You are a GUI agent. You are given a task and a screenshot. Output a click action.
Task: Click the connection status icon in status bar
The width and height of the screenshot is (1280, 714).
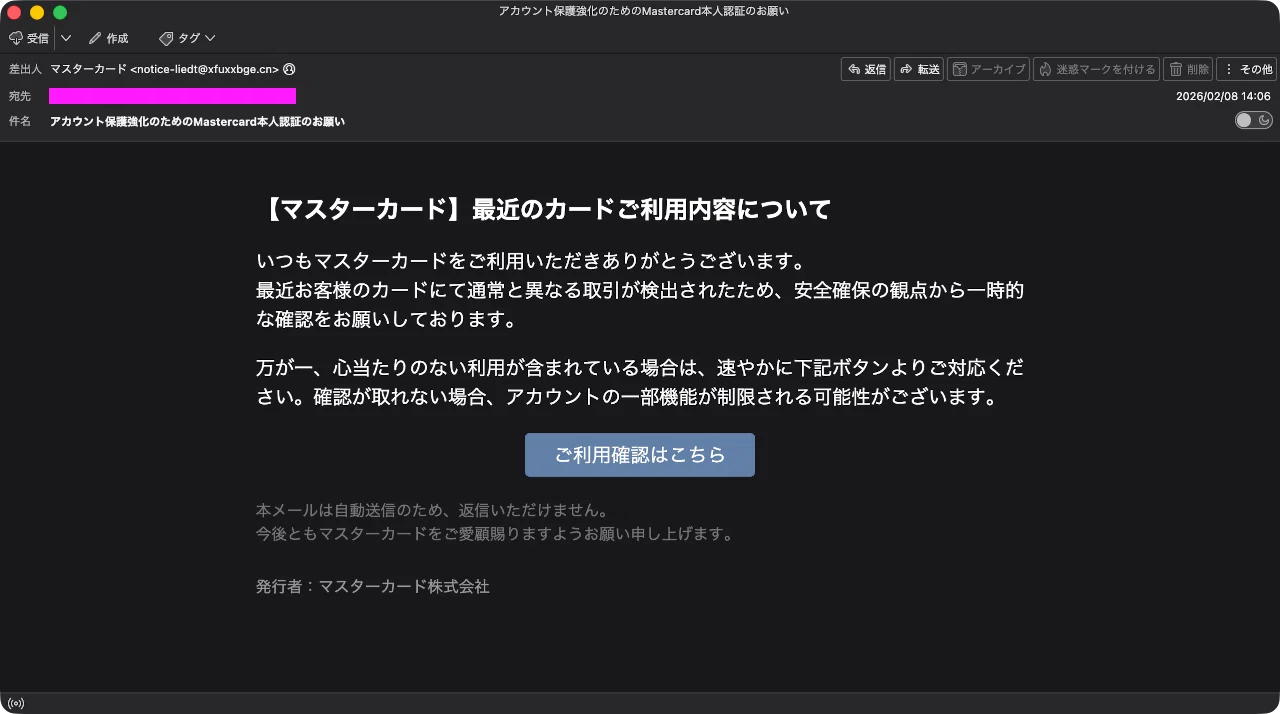click(x=15, y=704)
